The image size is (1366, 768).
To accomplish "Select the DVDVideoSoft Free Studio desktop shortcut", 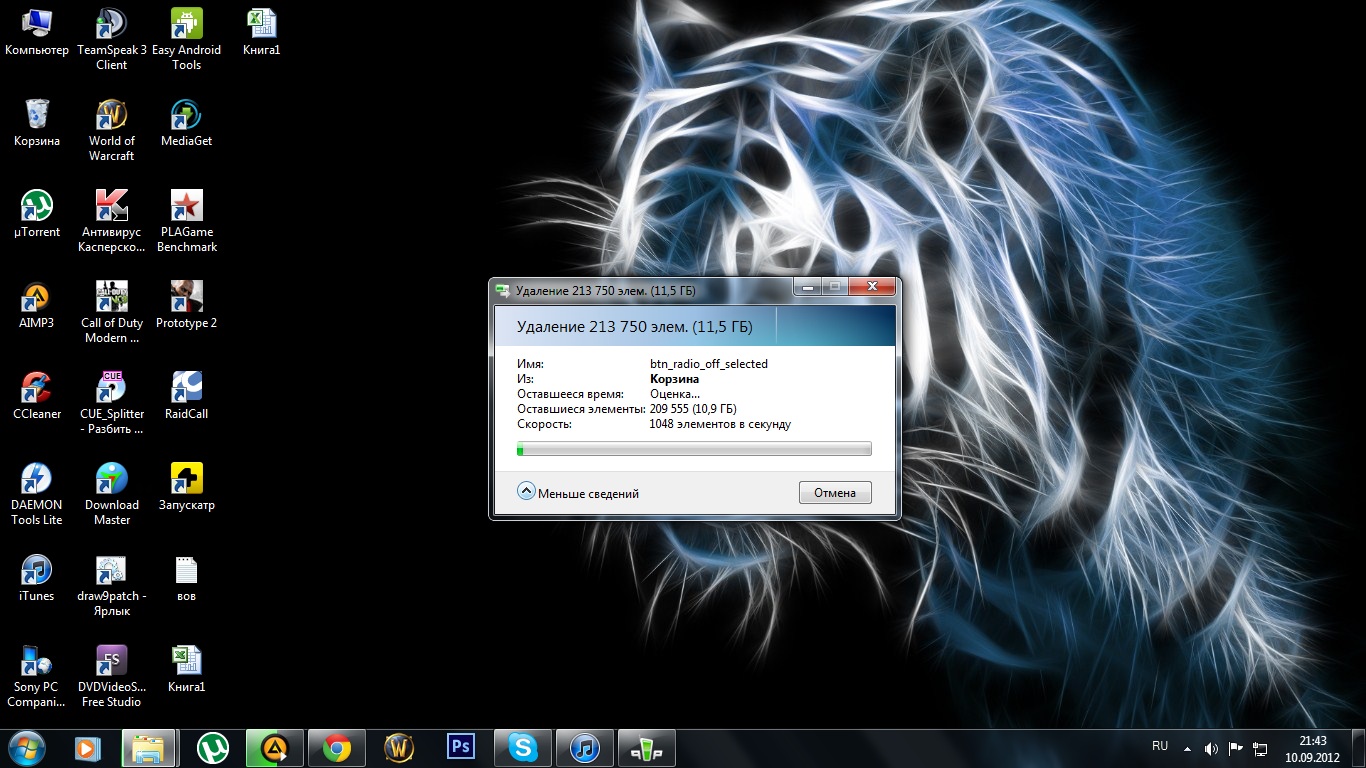I will (111, 676).
